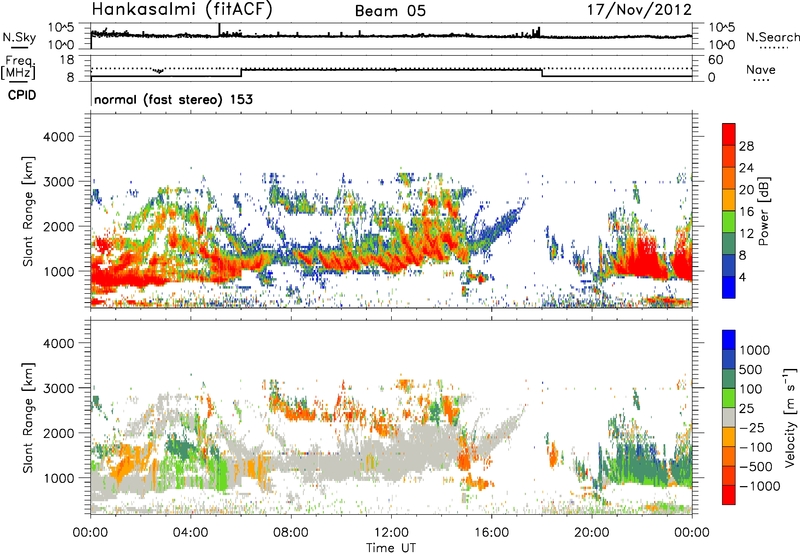Screen dimensions: 800x554
Task: Click the dark blue Power segment between 4 and 8
Action: point(729,266)
